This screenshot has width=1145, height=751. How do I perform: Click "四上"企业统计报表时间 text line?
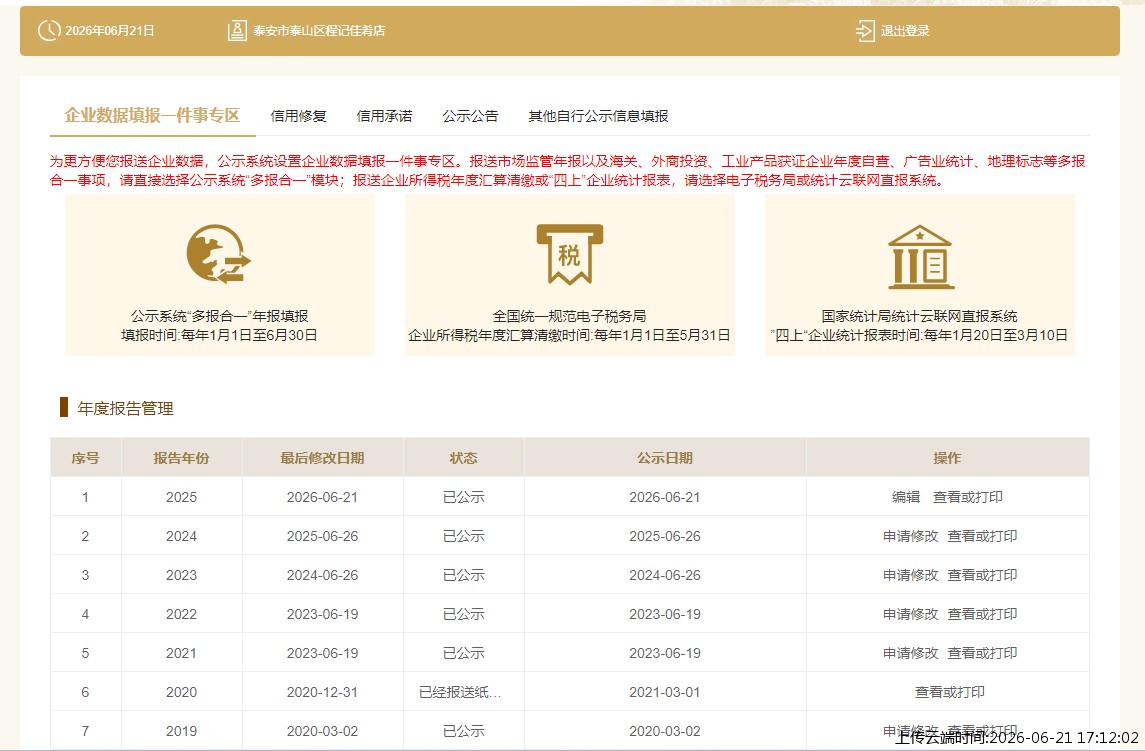tap(919, 335)
